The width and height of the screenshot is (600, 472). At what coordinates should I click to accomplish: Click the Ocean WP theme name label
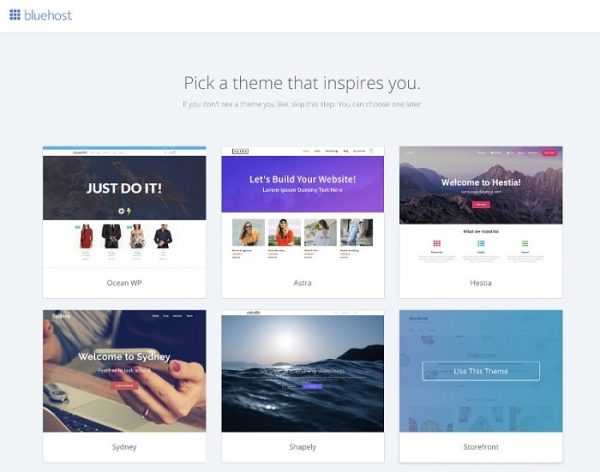124,283
